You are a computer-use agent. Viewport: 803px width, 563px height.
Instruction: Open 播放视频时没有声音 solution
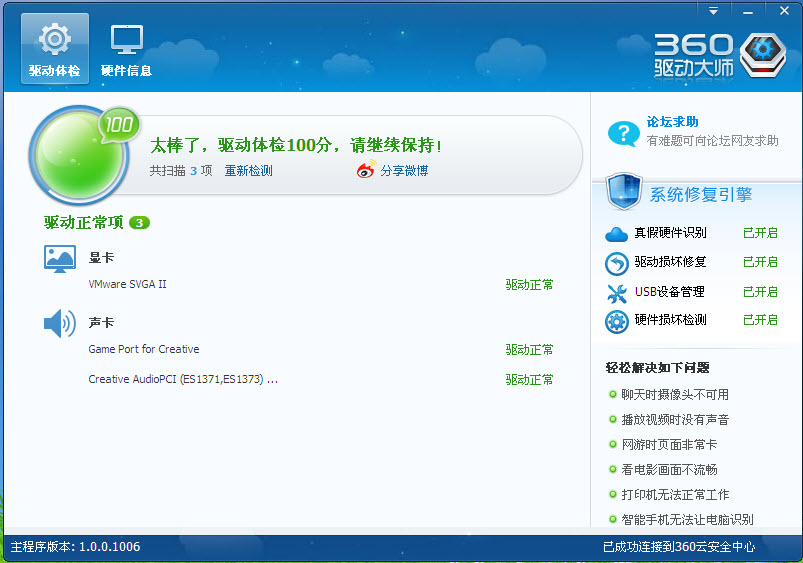click(675, 420)
